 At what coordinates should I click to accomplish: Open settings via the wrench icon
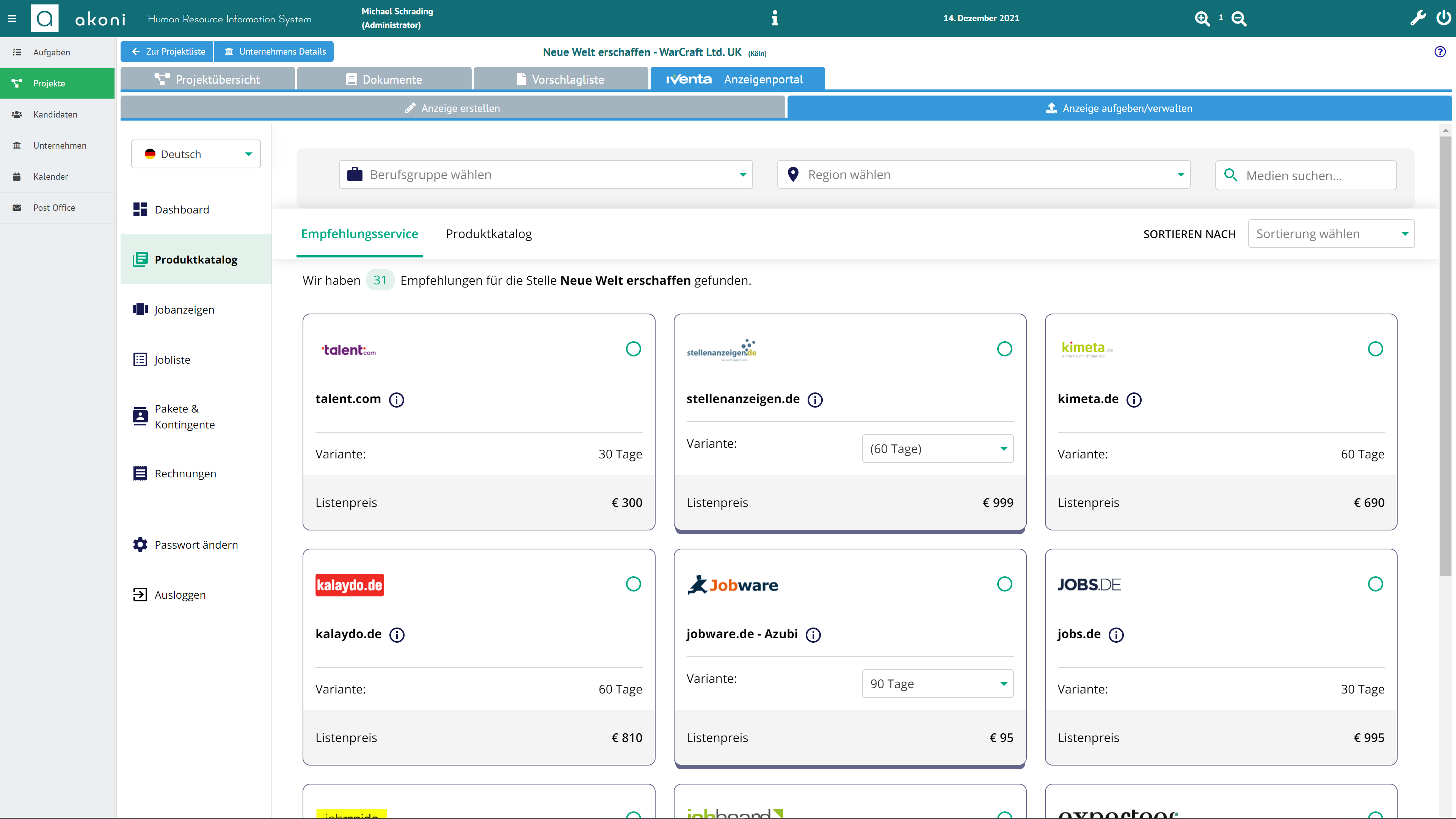pos(1418,18)
